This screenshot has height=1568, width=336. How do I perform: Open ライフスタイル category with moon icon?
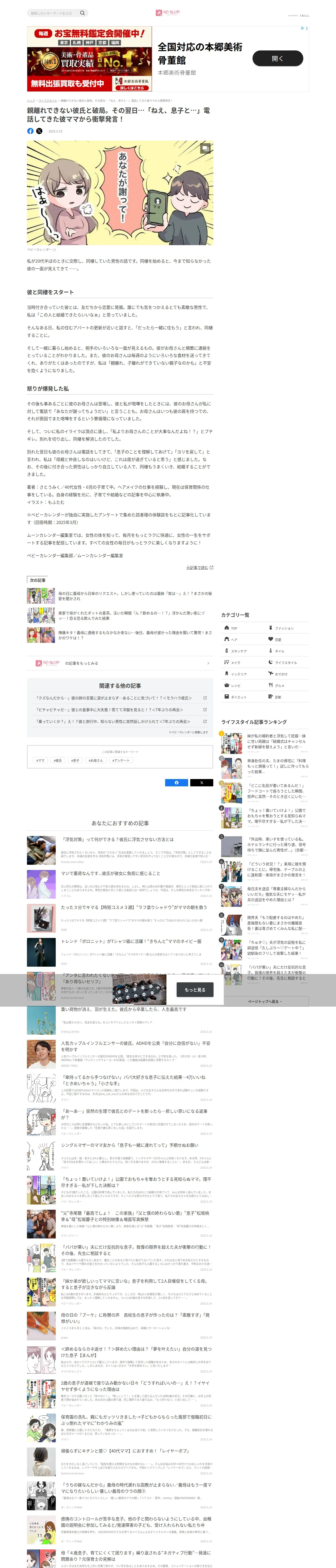[287, 662]
